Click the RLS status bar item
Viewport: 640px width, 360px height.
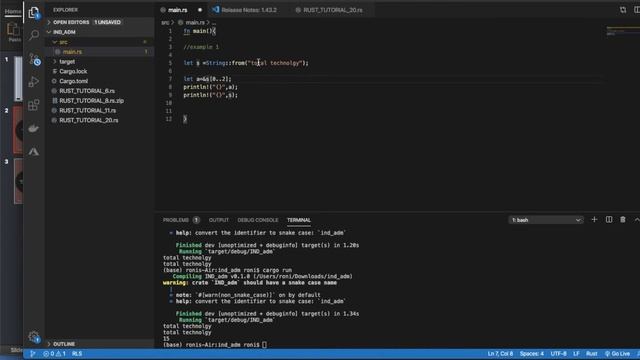coord(77,353)
